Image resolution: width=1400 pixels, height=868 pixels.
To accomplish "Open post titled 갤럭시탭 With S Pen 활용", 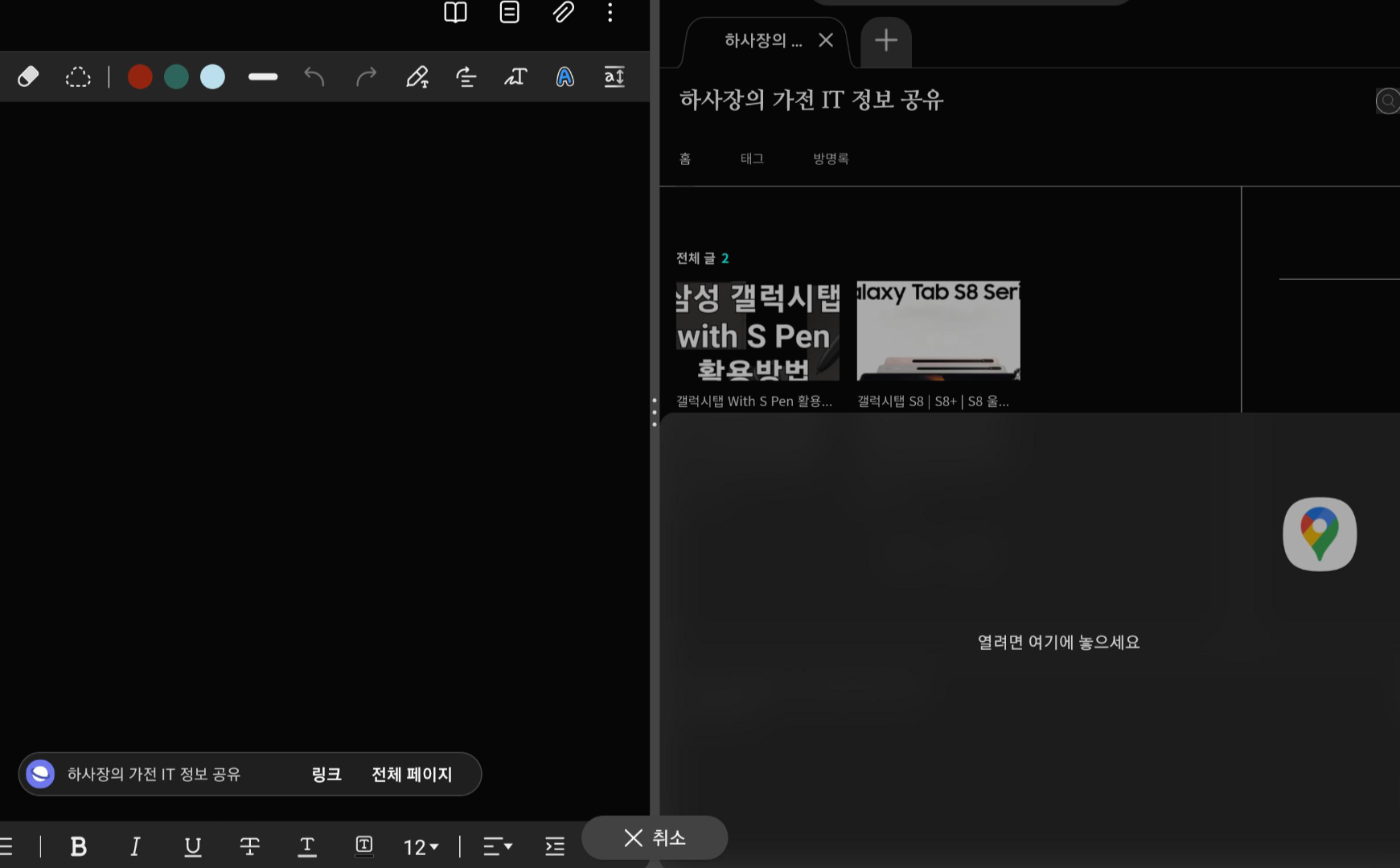I will click(754, 401).
